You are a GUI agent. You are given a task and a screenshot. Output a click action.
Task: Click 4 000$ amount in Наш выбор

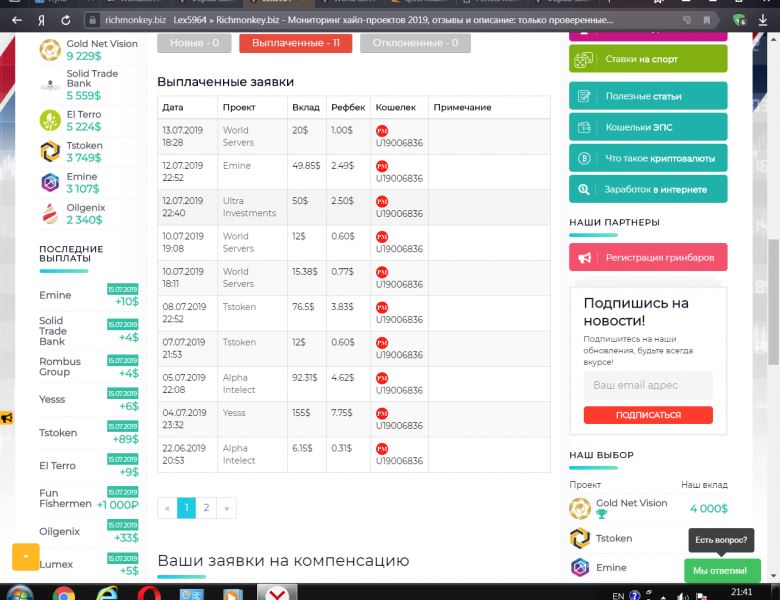pyautogui.click(x=709, y=508)
